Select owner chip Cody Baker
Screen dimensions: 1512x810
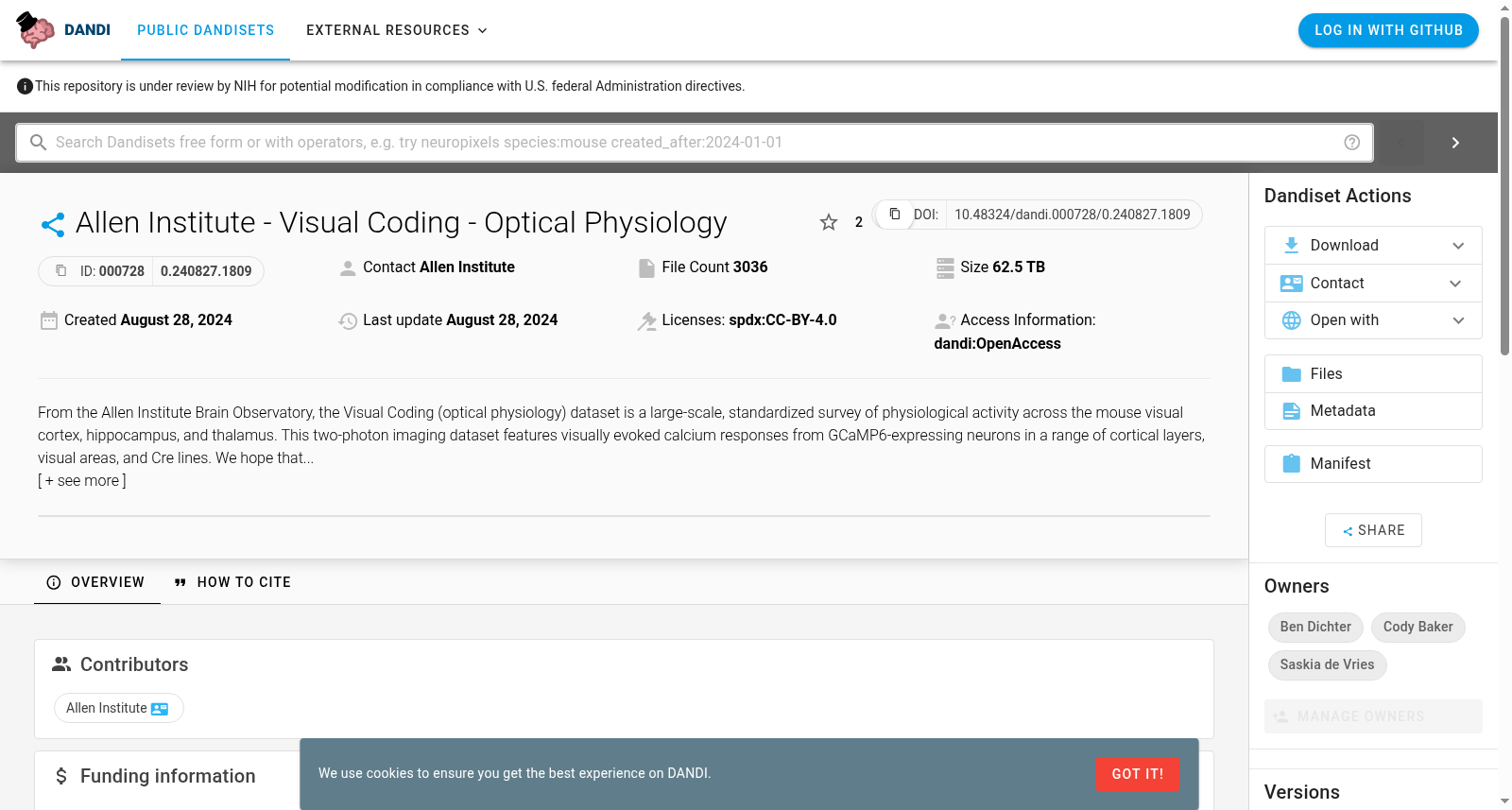coord(1417,627)
